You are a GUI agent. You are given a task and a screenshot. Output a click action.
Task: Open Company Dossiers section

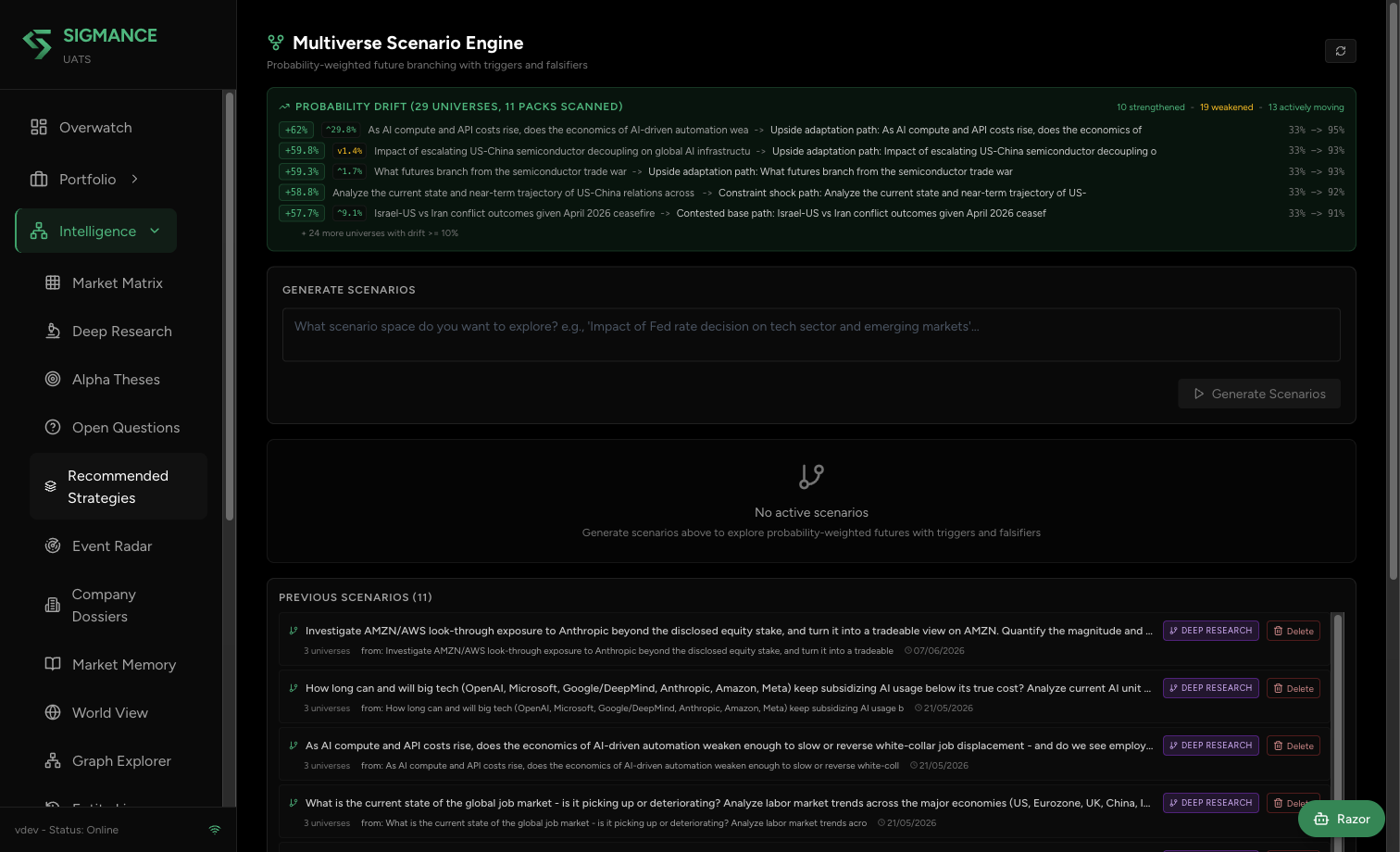pyautogui.click(x=119, y=605)
